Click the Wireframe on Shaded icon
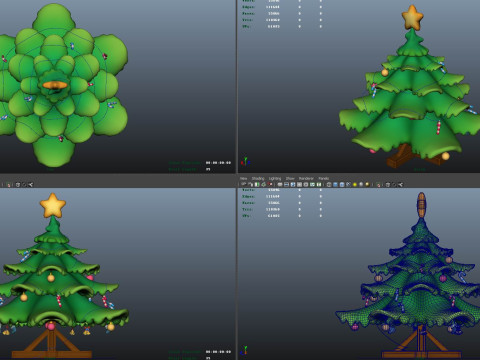 pos(348,184)
